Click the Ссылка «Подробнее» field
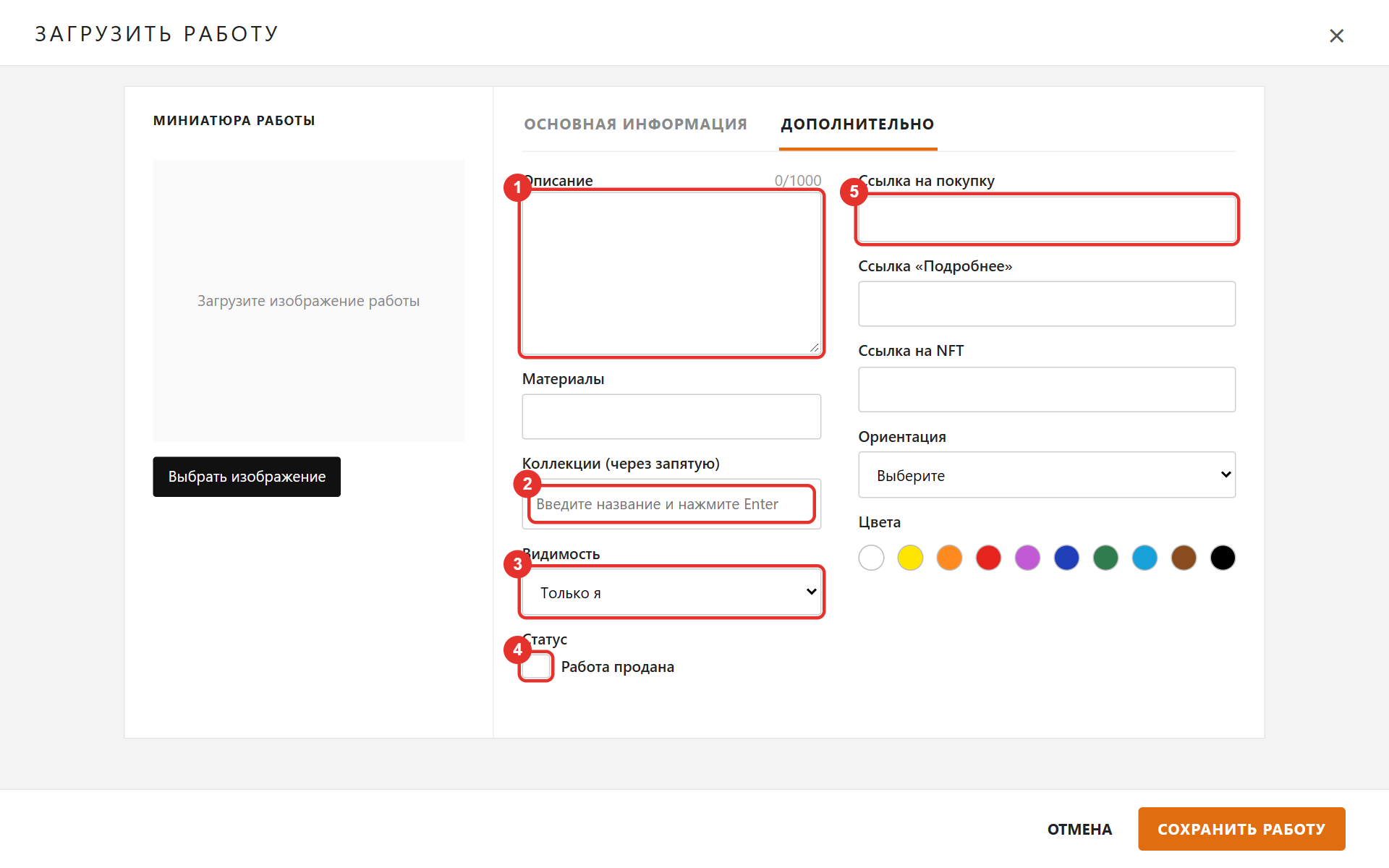Screen dimensions: 1389x868 pyautogui.click(x=1047, y=304)
